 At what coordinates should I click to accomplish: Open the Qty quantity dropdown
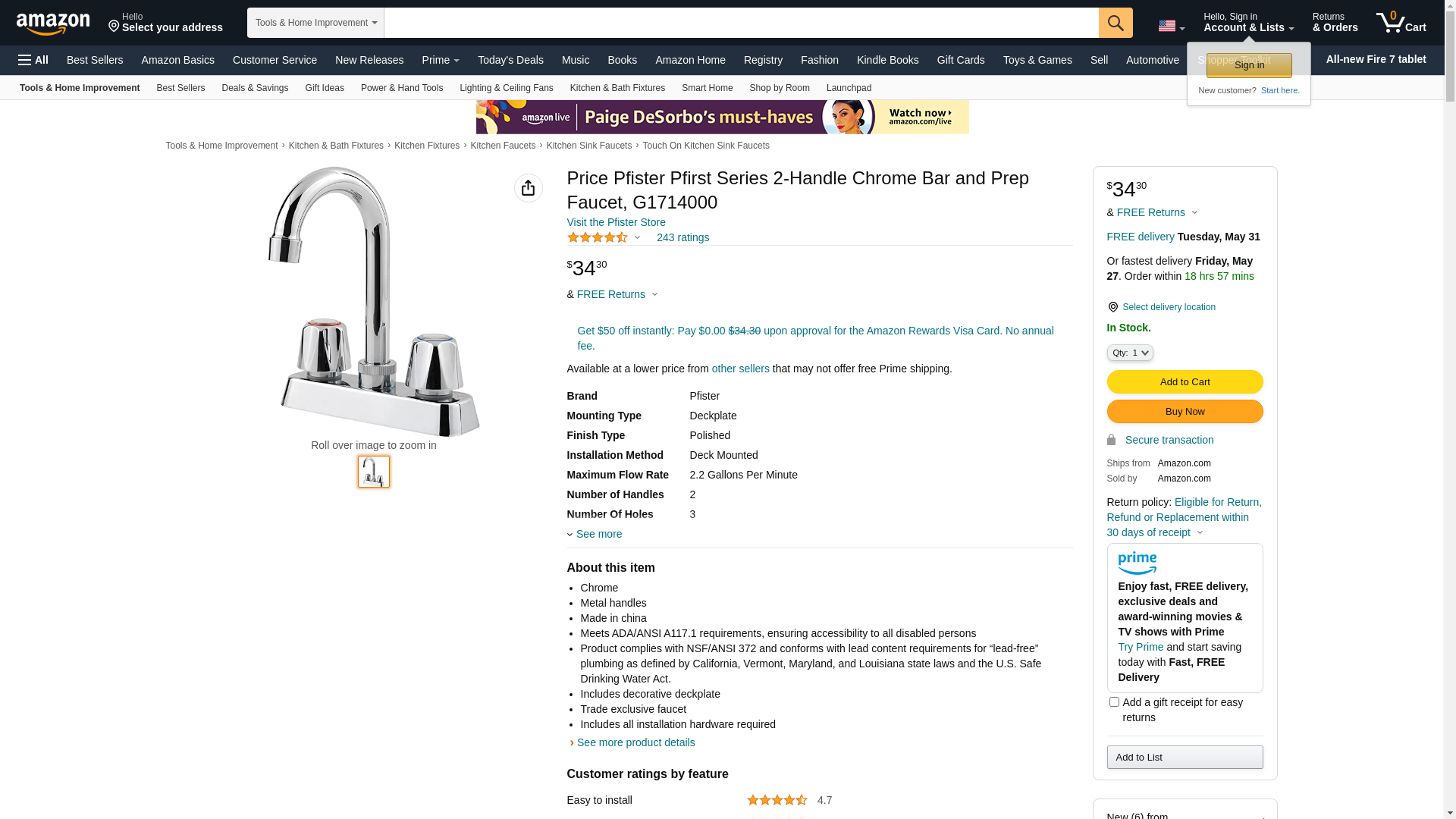1129,353
